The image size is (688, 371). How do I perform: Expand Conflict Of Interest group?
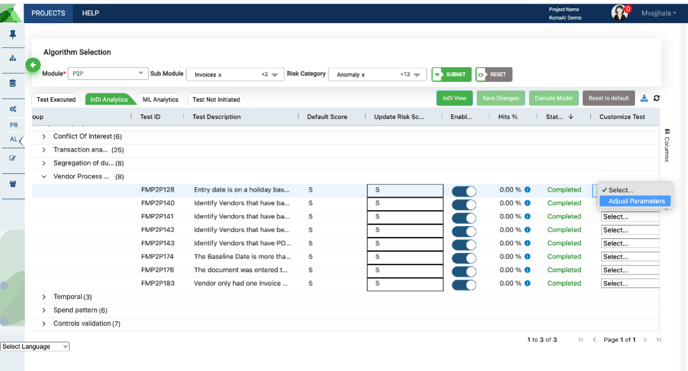44,136
